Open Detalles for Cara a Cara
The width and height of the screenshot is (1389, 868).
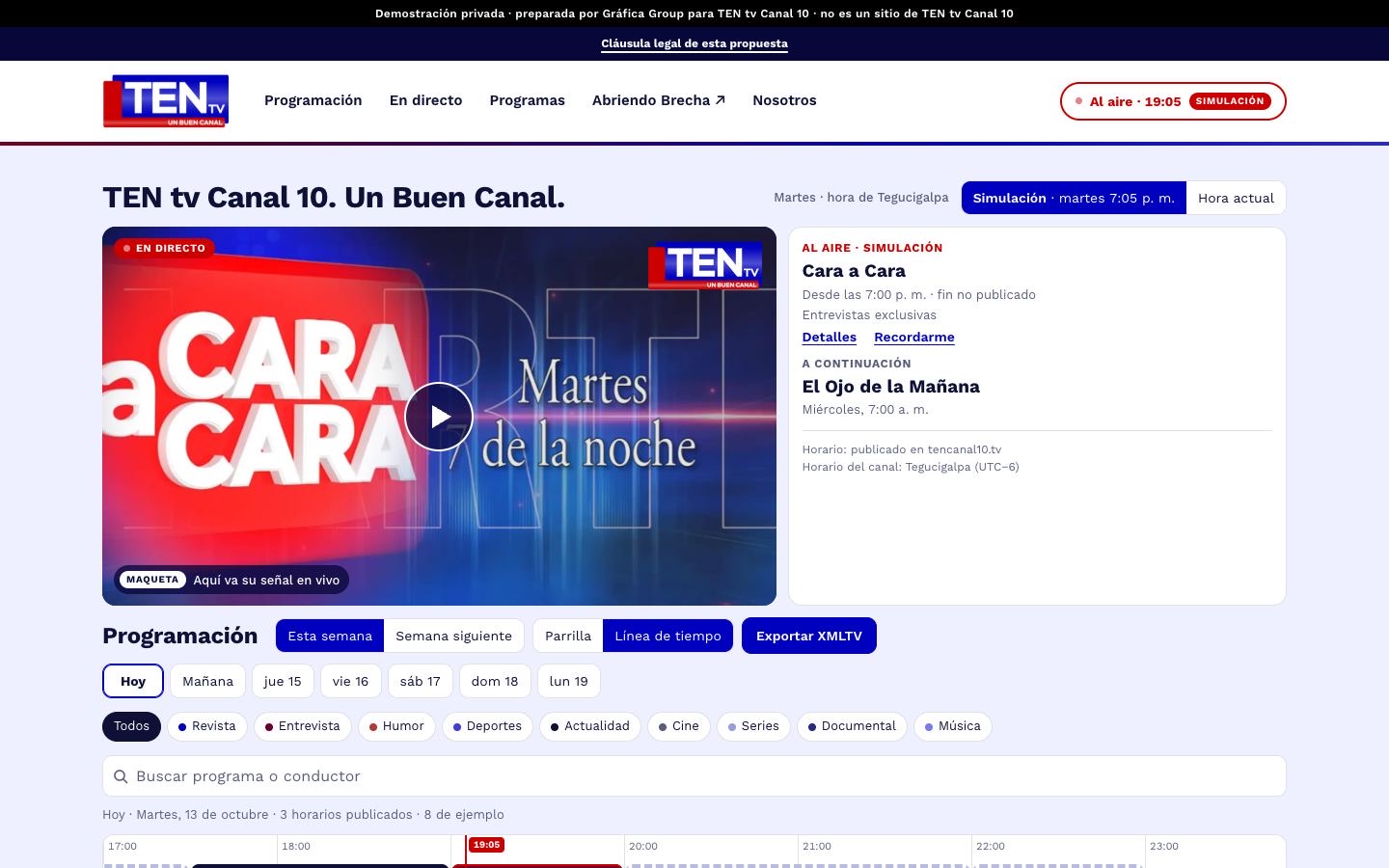pyautogui.click(x=830, y=337)
